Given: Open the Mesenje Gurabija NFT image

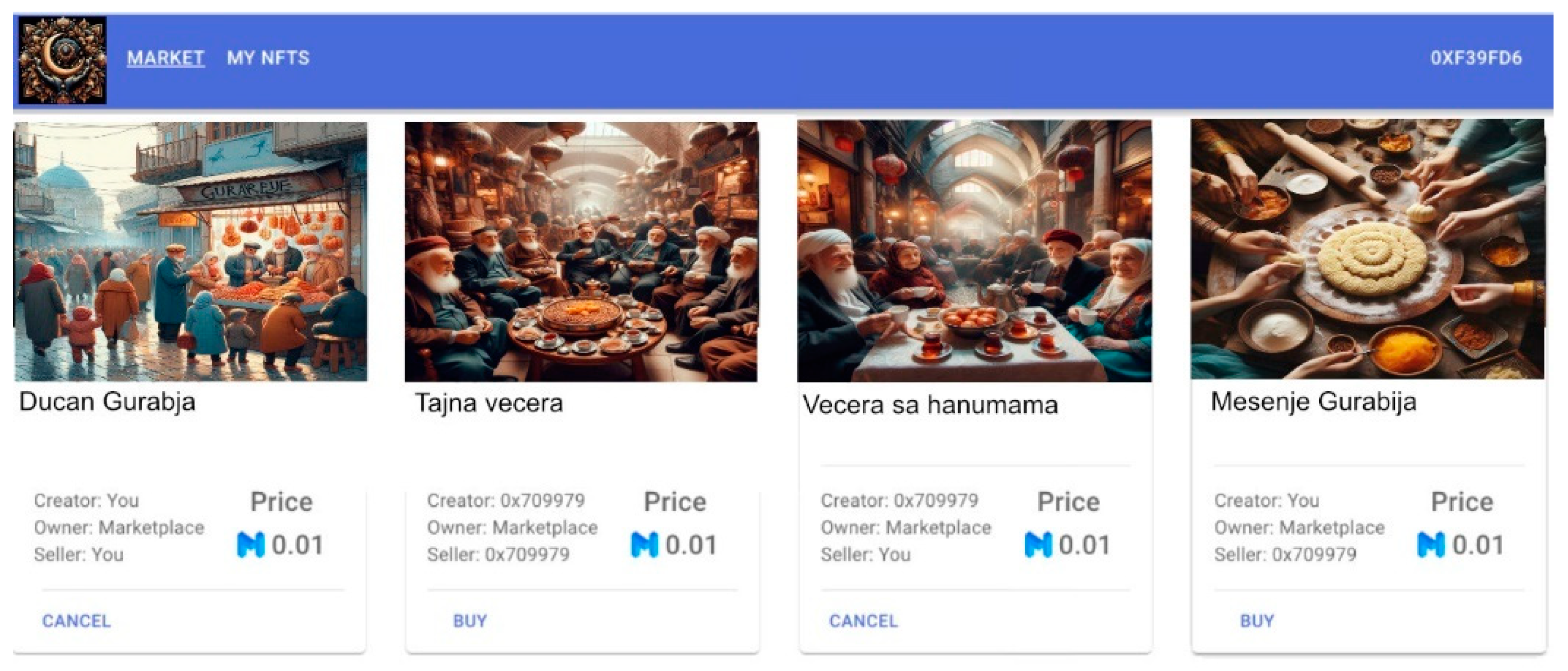Looking at the screenshot, I should (x=1367, y=250).
